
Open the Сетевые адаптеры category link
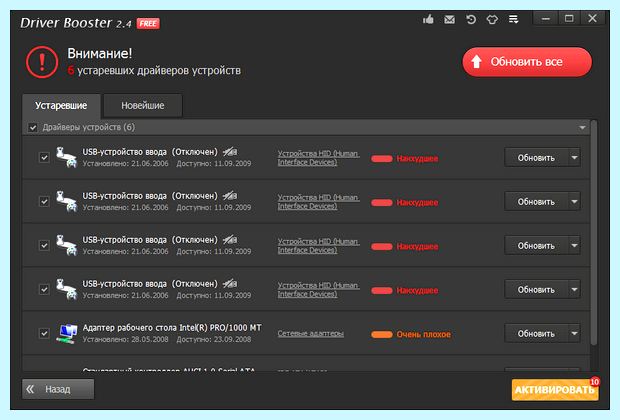pos(311,333)
